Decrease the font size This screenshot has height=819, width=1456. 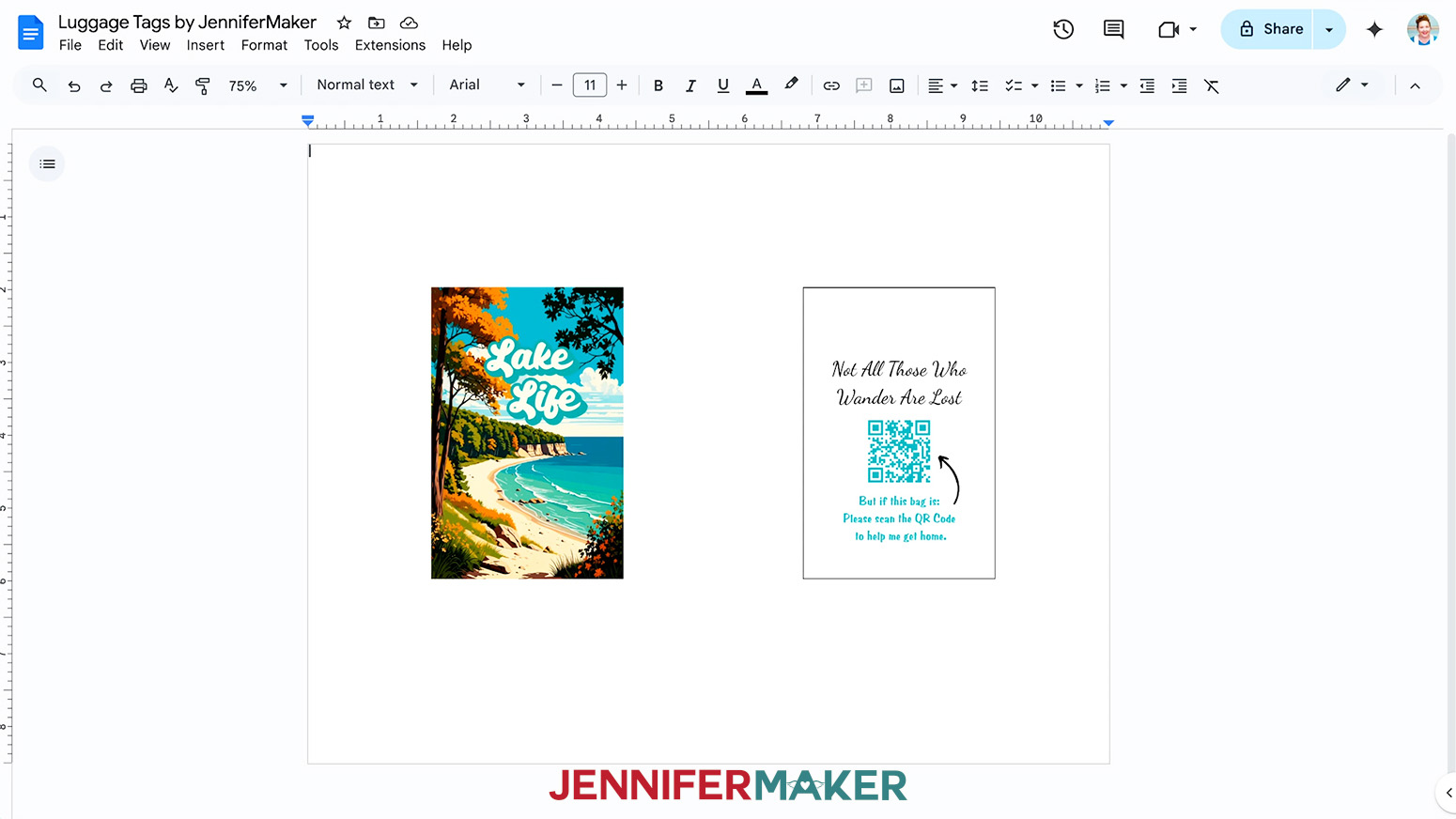pos(557,85)
